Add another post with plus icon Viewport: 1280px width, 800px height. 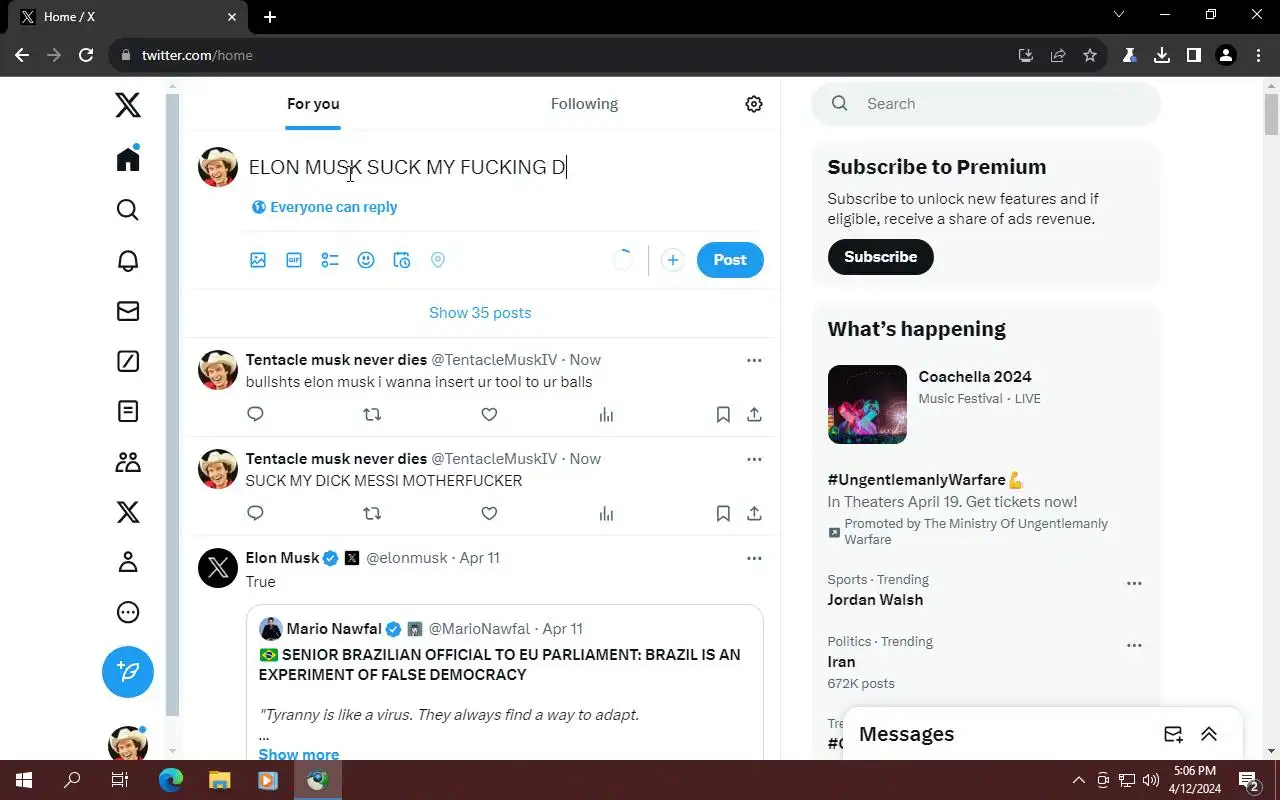point(673,260)
